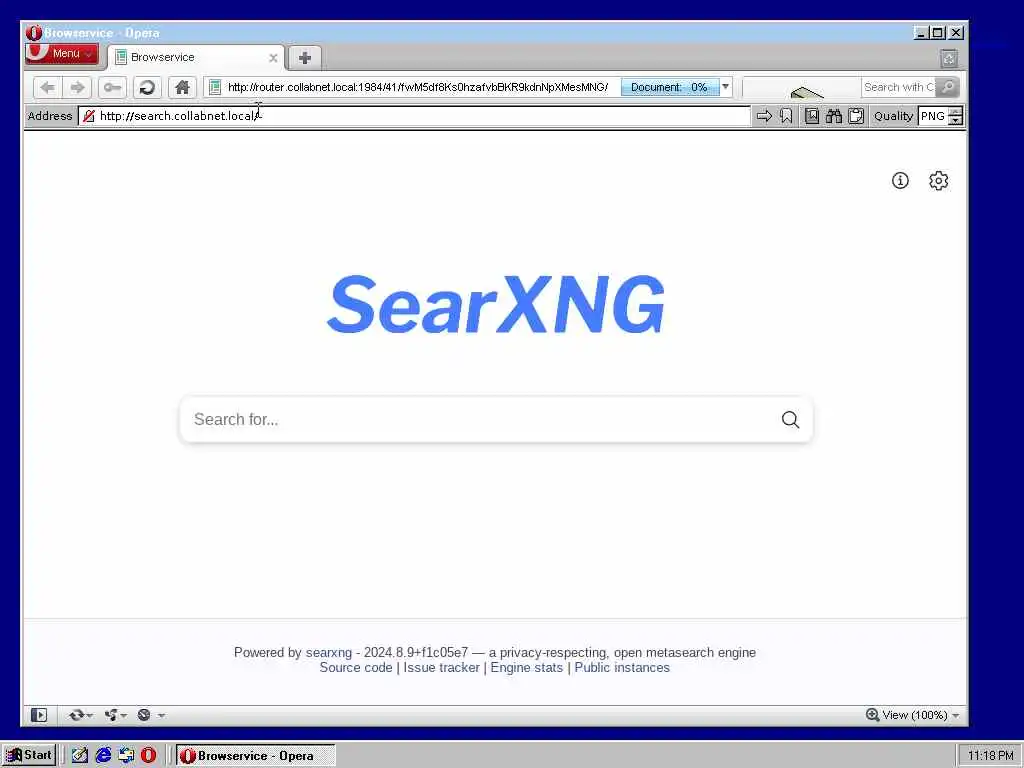Image resolution: width=1024 pixels, height=768 pixels.
Task: Launch Internet Explorer from quick launch
Action: click(x=103, y=756)
